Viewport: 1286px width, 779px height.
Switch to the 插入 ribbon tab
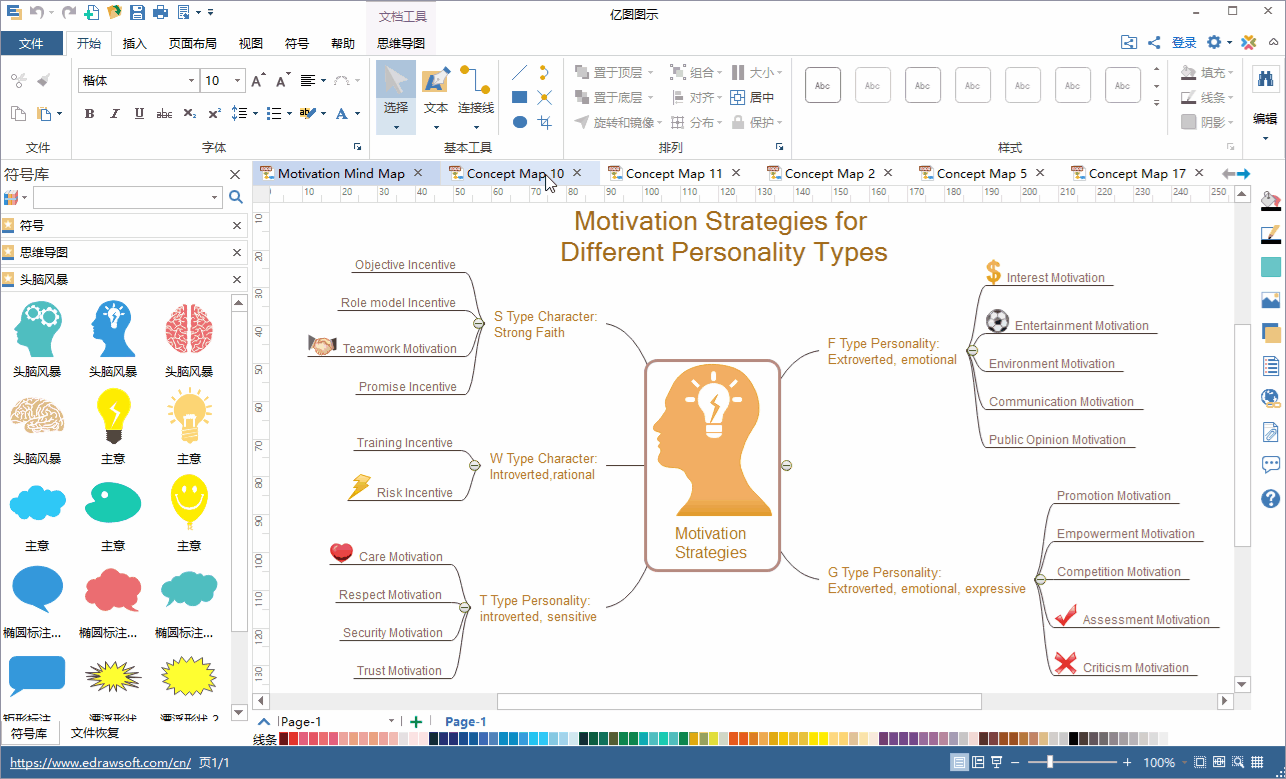point(135,44)
